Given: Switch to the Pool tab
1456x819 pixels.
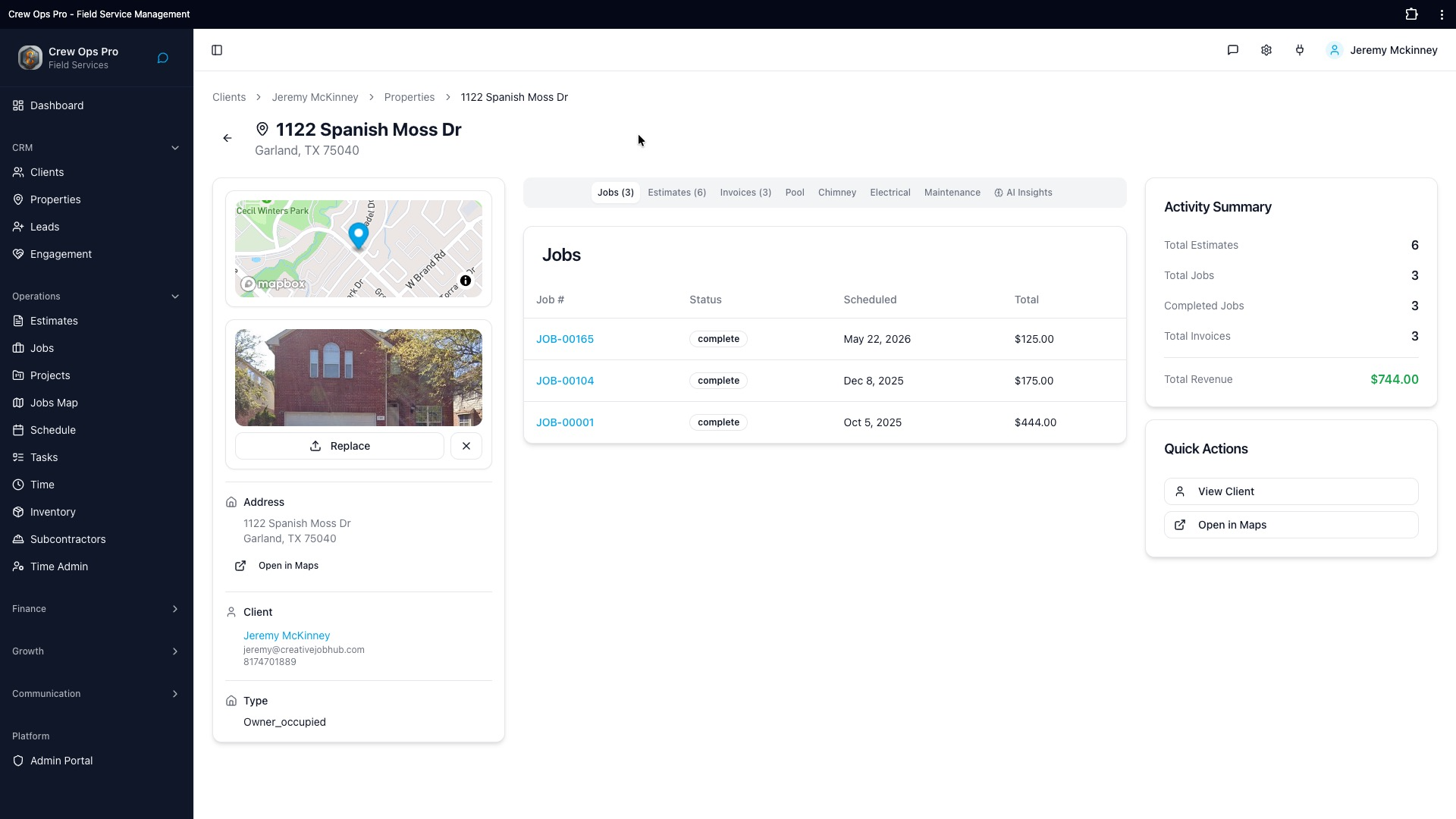Looking at the screenshot, I should 795,193.
